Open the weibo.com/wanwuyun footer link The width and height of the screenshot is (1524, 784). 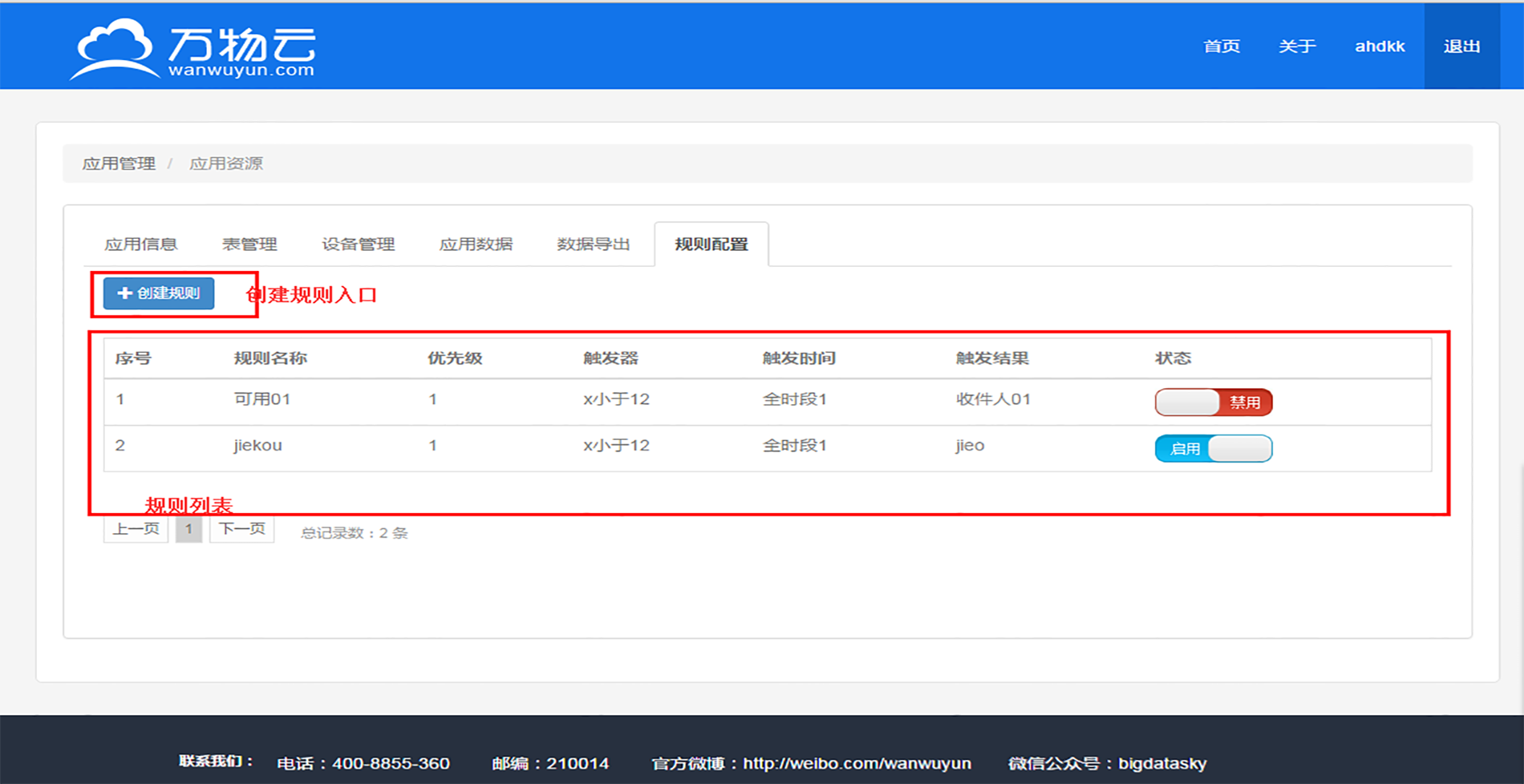tap(857, 763)
